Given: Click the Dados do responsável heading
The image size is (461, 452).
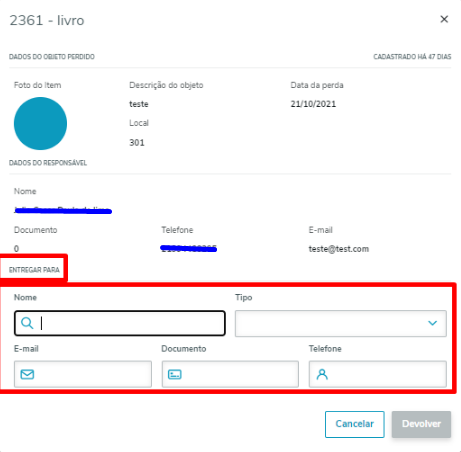Looking at the screenshot, I should click(x=48, y=163).
